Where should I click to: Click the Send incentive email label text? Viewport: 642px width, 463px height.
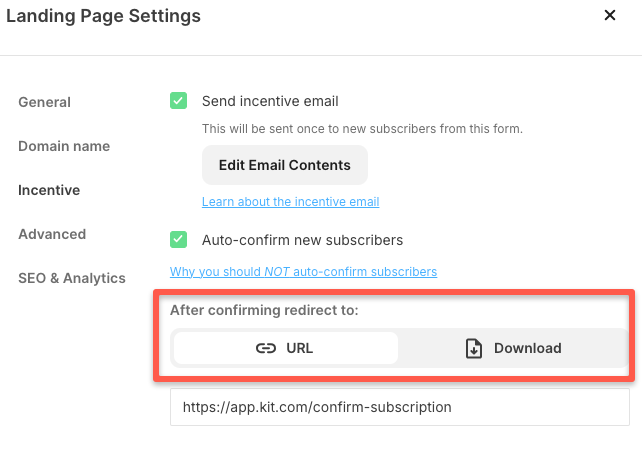click(x=270, y=101)
